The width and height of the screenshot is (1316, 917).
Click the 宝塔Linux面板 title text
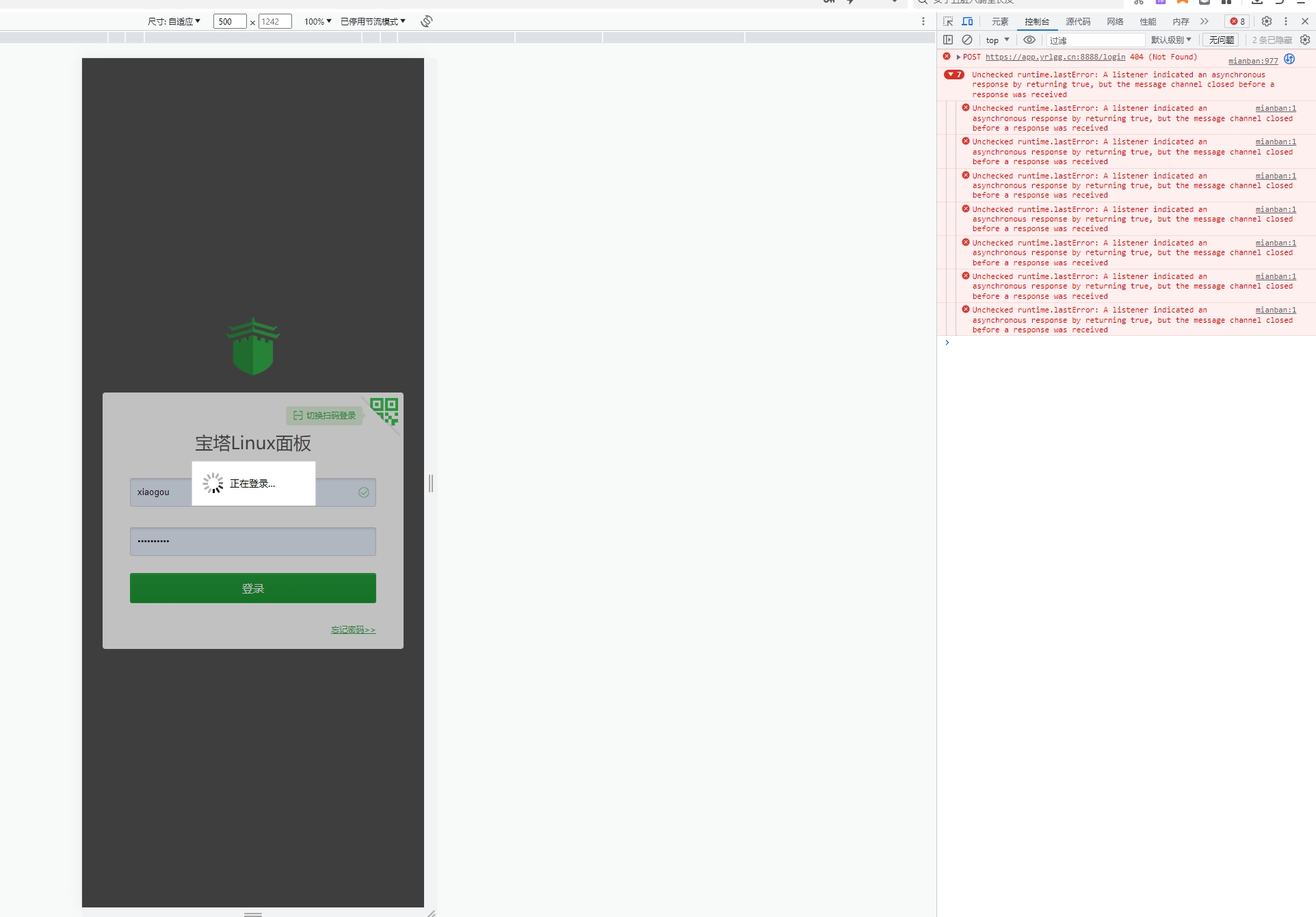pyautogui.click(x=253, y=443)
